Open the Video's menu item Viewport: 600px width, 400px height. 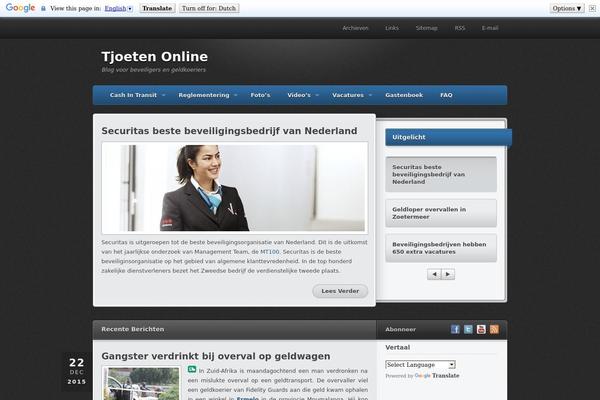click(x=299, y=95)
